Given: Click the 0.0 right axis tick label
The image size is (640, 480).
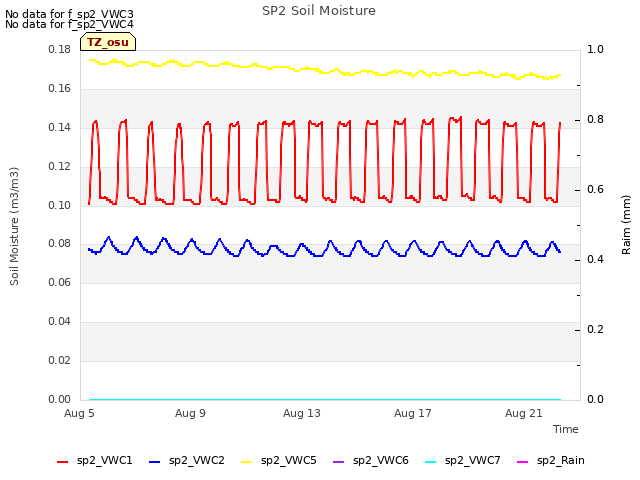Looking at the screenshot, I should [x=595, y=399].
